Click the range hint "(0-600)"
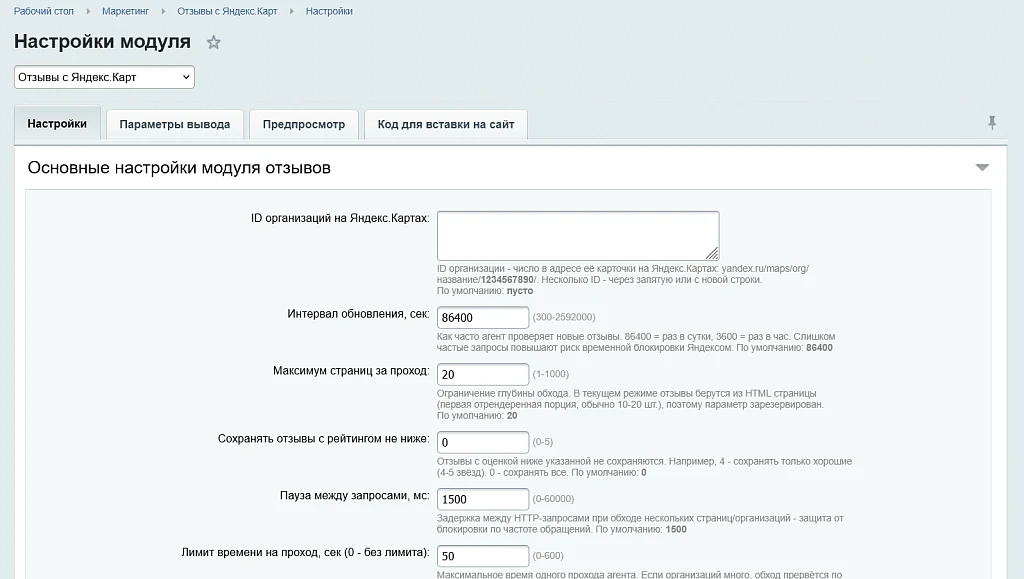 point(548,556)
